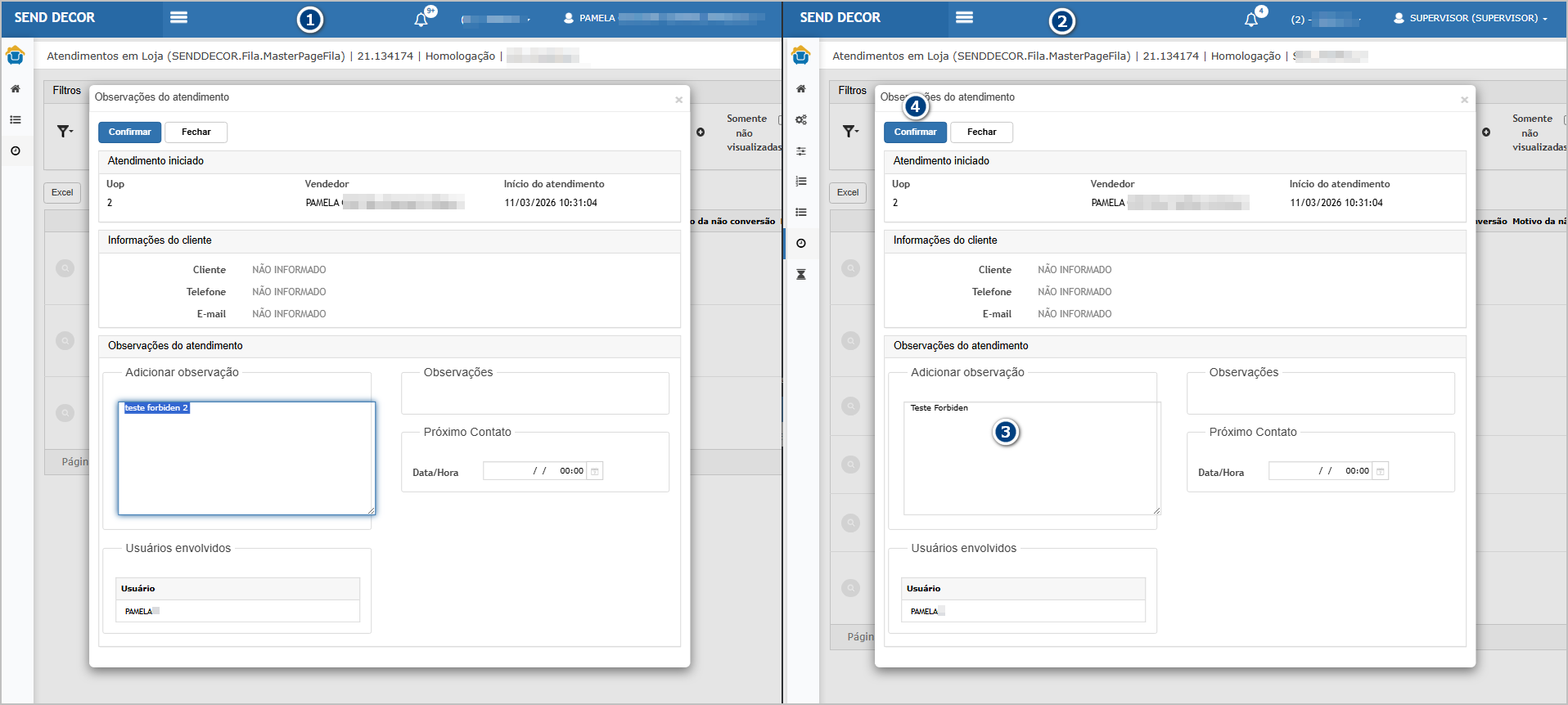Open the hamburger menu in SUPERVISOR's session
Image resolution: width=1568 pixels, height=705 pixels.
pyautogui.click(x=964, y=18)
